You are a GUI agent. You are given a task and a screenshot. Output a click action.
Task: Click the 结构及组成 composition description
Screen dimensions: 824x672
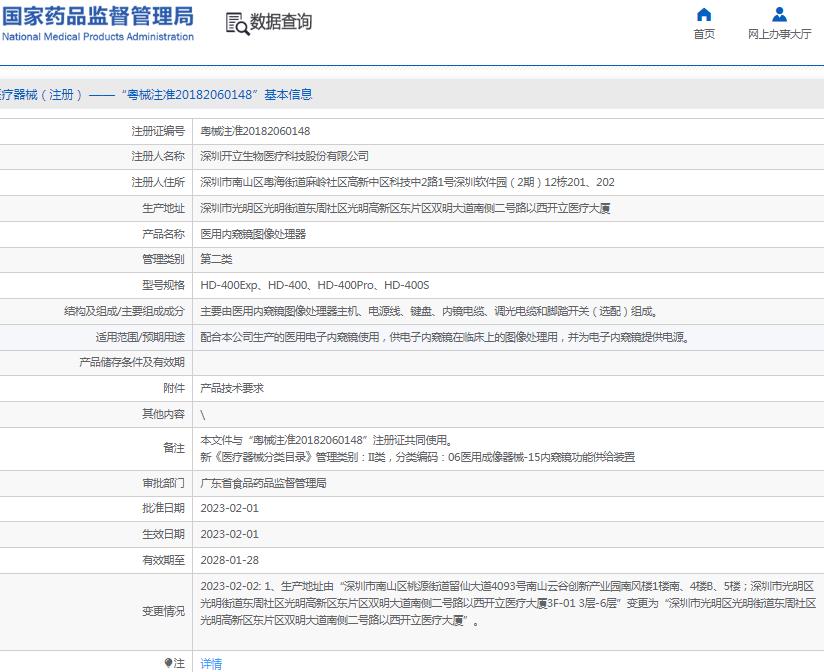pyautogui.click(x=429, y=311)
